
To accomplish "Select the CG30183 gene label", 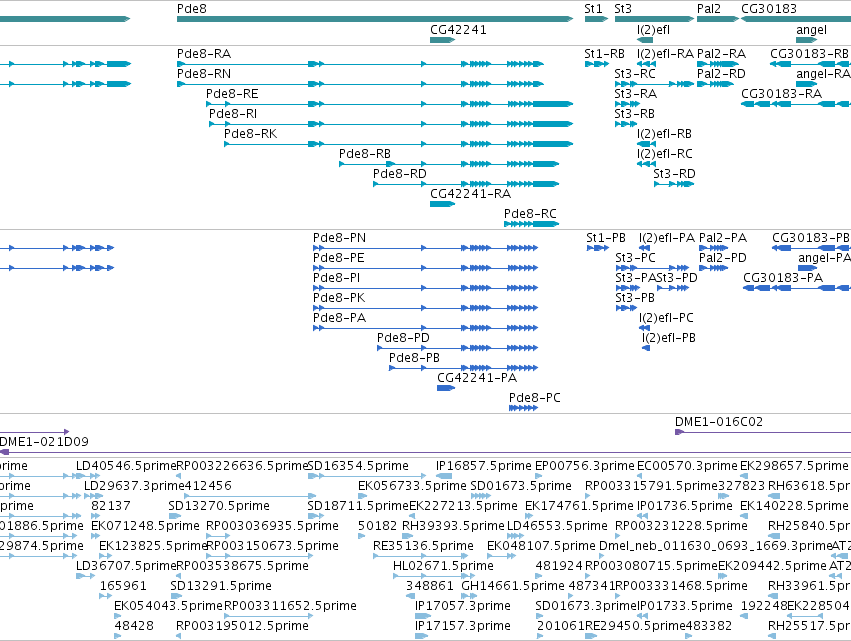I will coord(769,9).
